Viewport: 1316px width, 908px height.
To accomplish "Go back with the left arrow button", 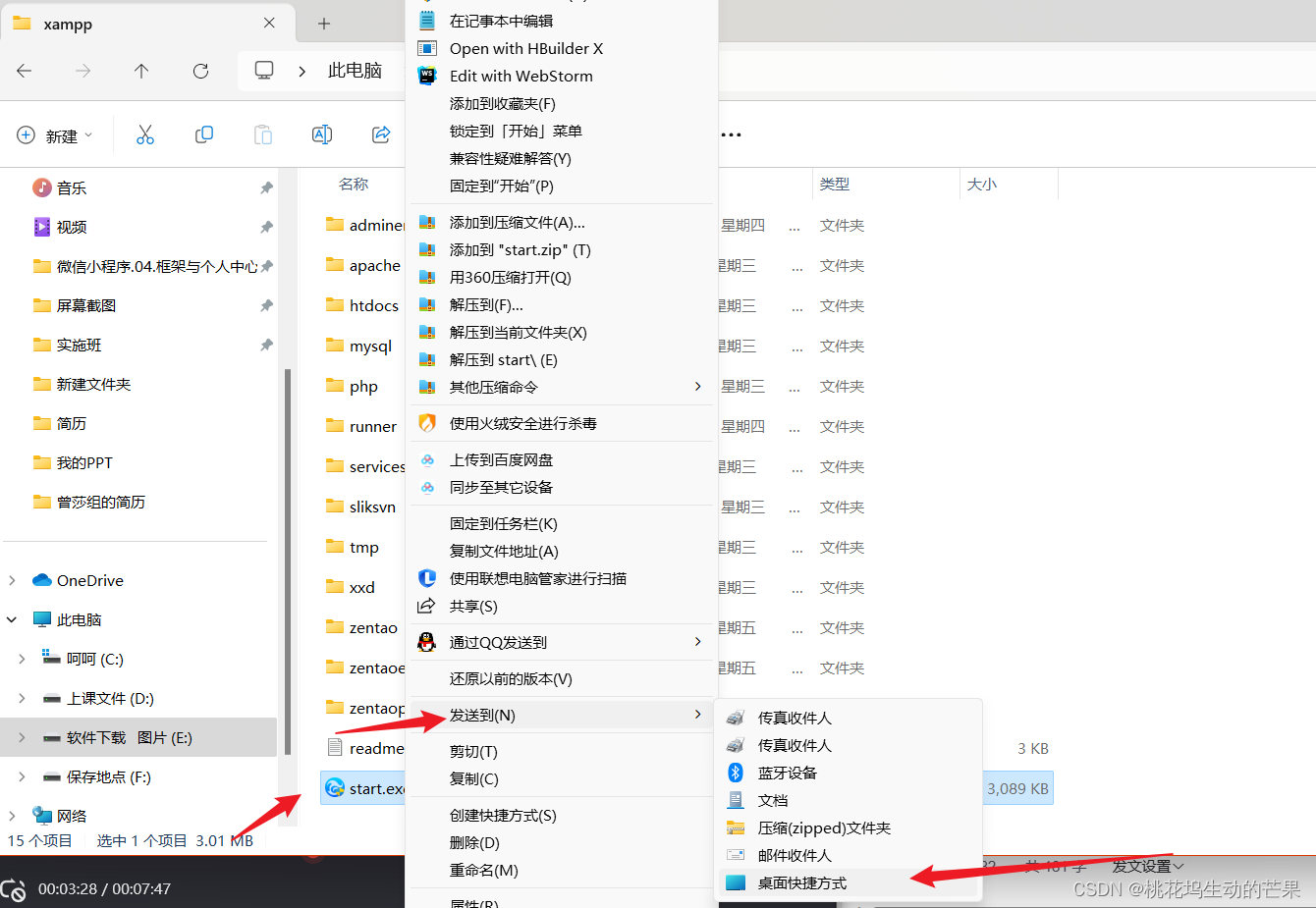I will (x=25, y=71).
